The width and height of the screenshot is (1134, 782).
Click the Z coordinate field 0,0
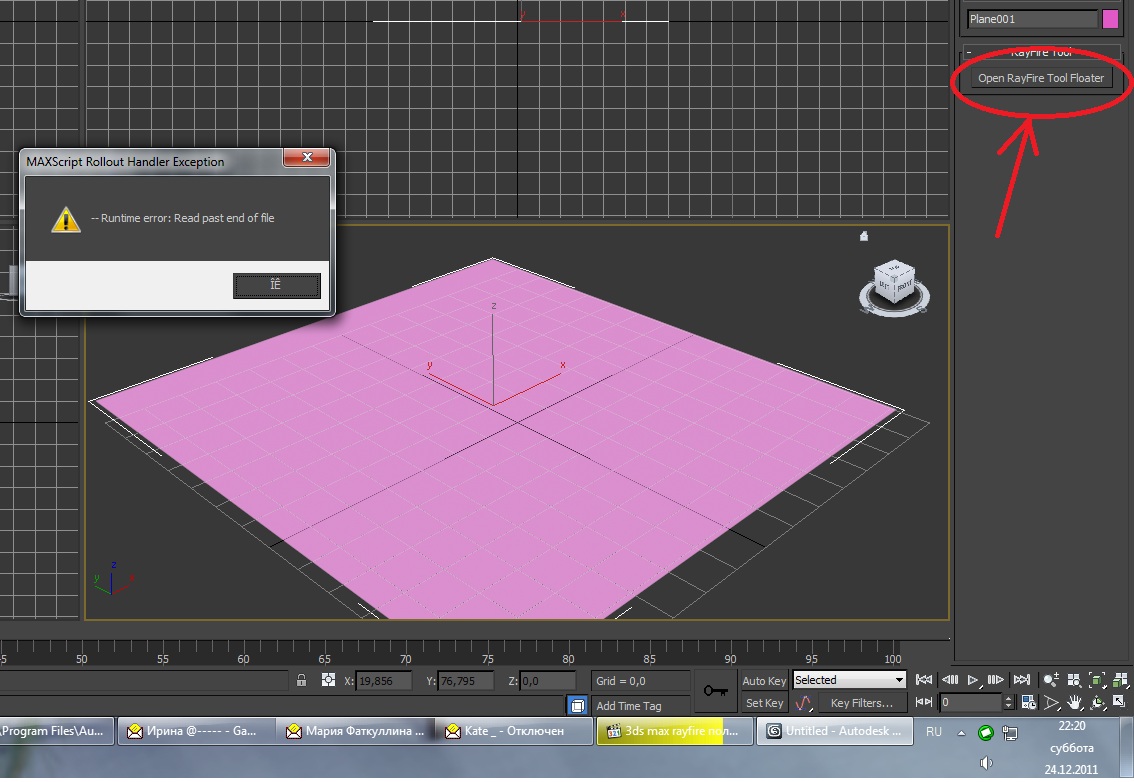(x=547, y=681)
